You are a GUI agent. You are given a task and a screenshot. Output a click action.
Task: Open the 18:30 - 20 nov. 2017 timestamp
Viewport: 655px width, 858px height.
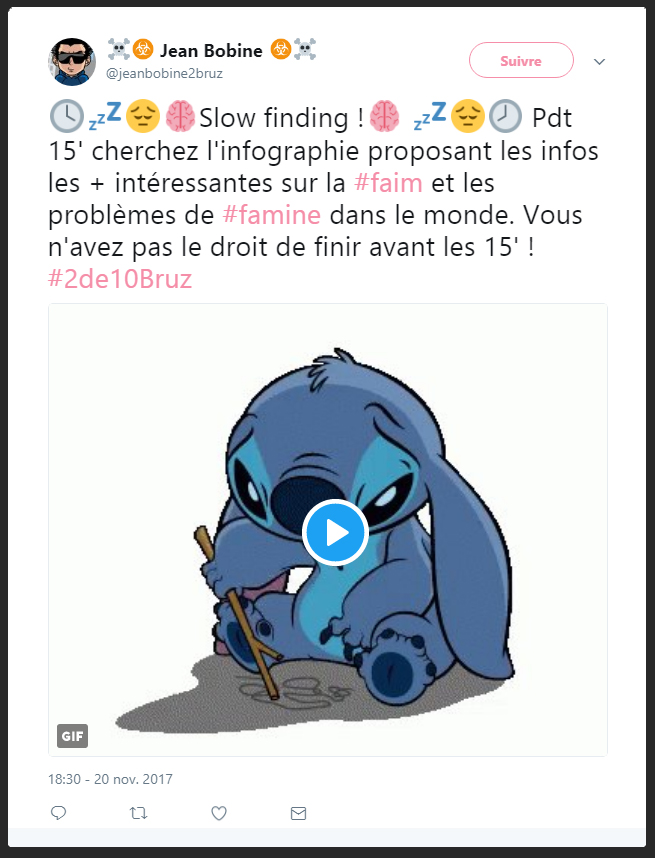click(x=110, y=779)
